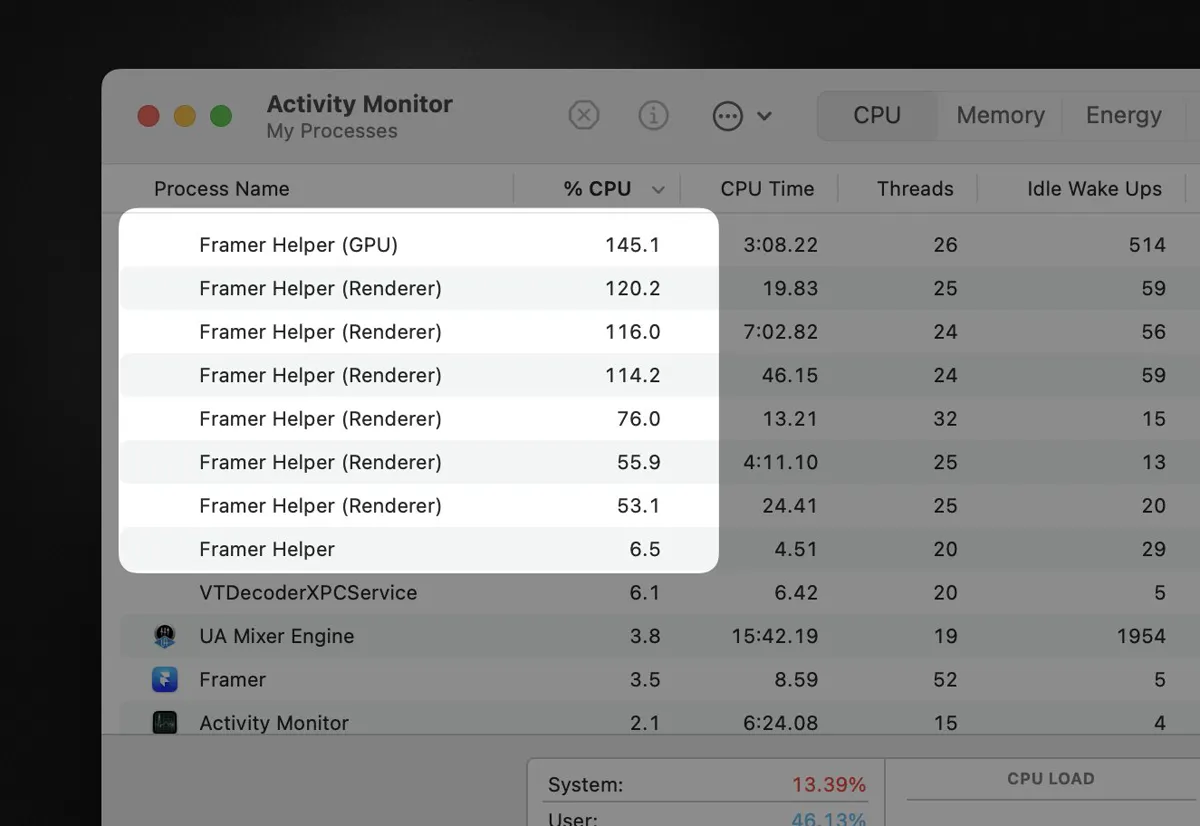This screenshot has height=826, width=1200.
Task: Click the 32 threads value
Action: [945, 419]
